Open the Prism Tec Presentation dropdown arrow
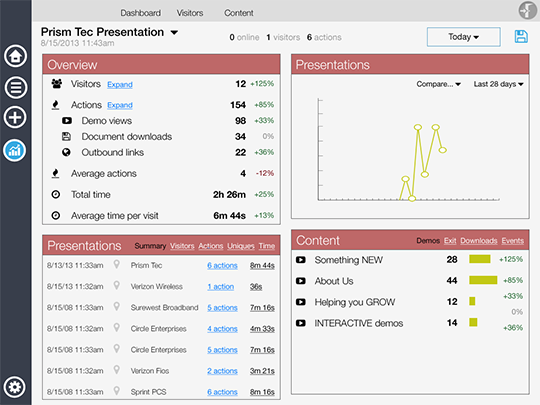 [x=174, y=32]
